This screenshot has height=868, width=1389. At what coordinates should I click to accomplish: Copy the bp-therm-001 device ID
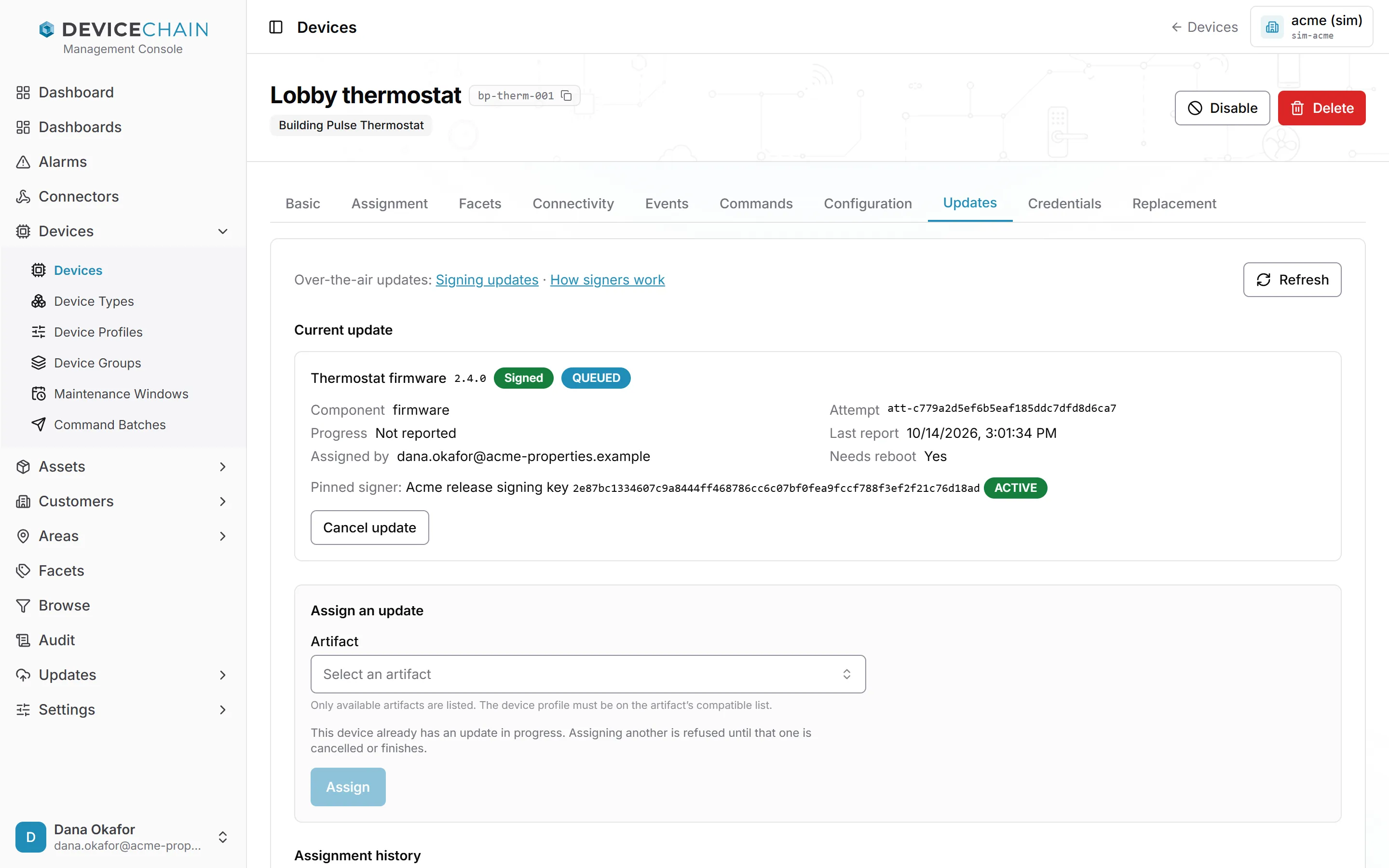[x=567, y=95]
